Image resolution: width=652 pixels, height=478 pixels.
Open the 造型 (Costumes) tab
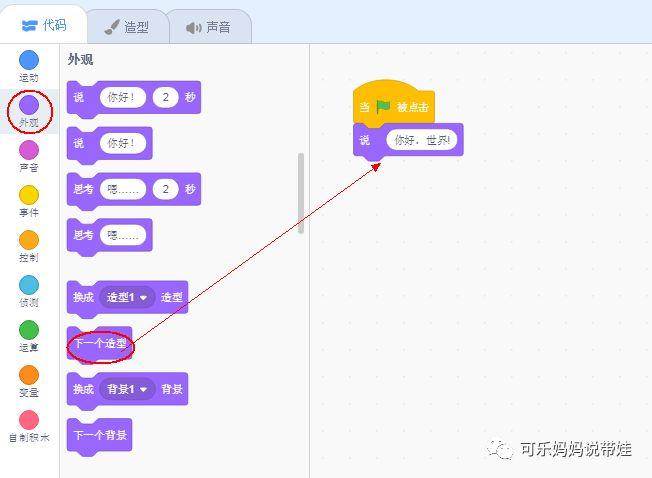(x=126, y=27)
